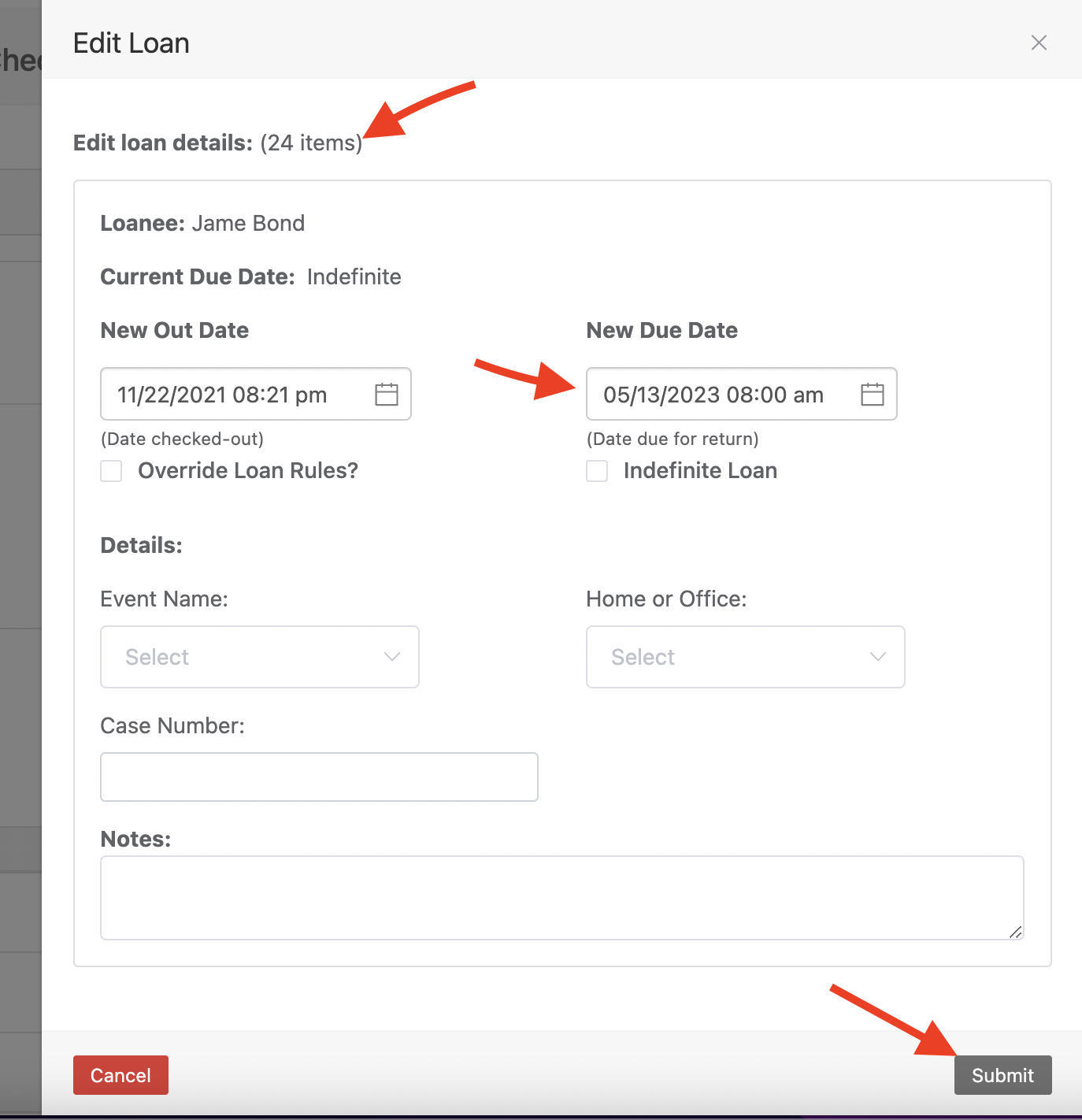1082x1120 pixels.
Task: Click the chevron on the Home or Office select
Action: [877, 657]
